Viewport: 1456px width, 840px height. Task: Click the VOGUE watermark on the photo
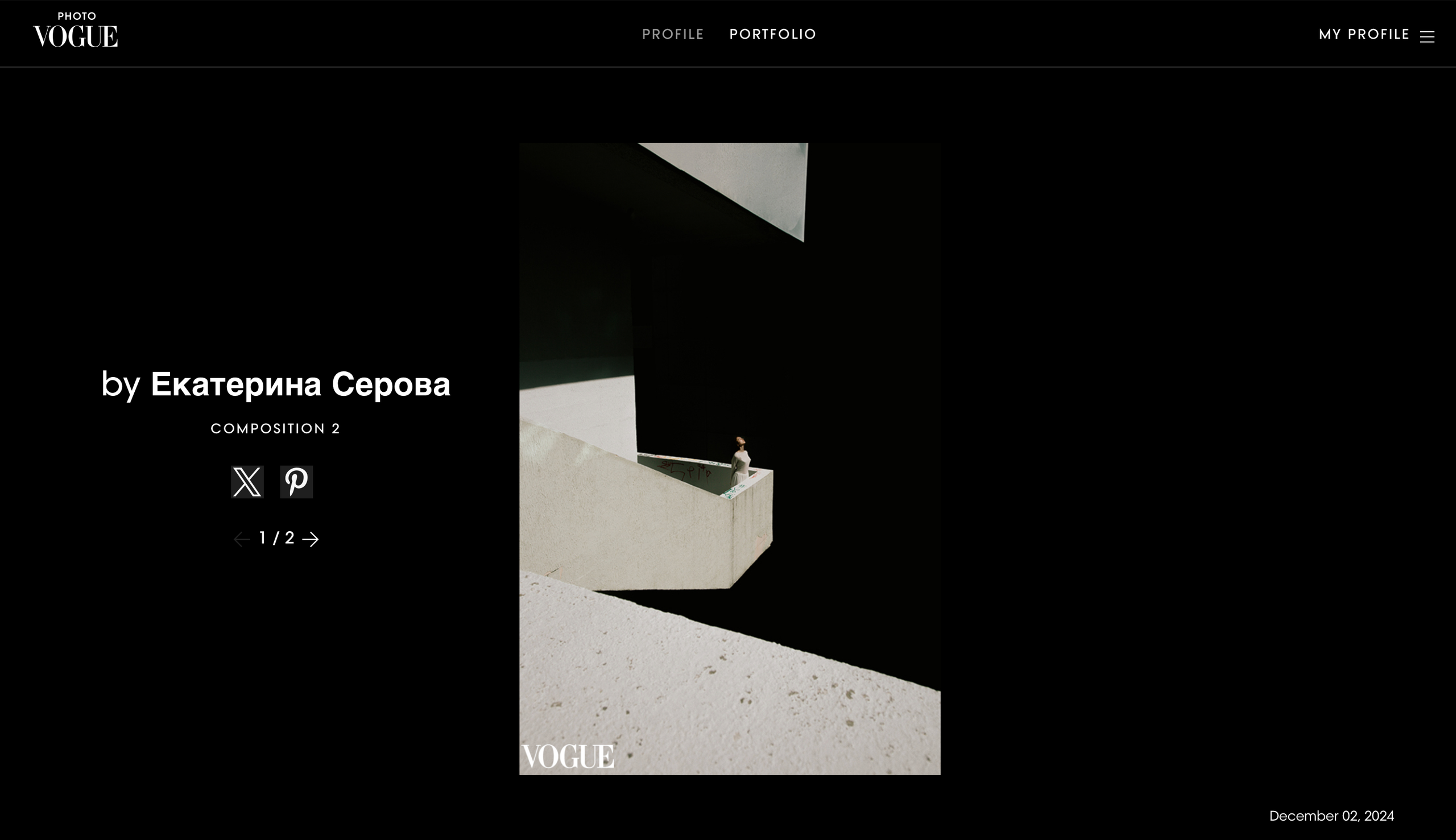[x=568, y=755]
